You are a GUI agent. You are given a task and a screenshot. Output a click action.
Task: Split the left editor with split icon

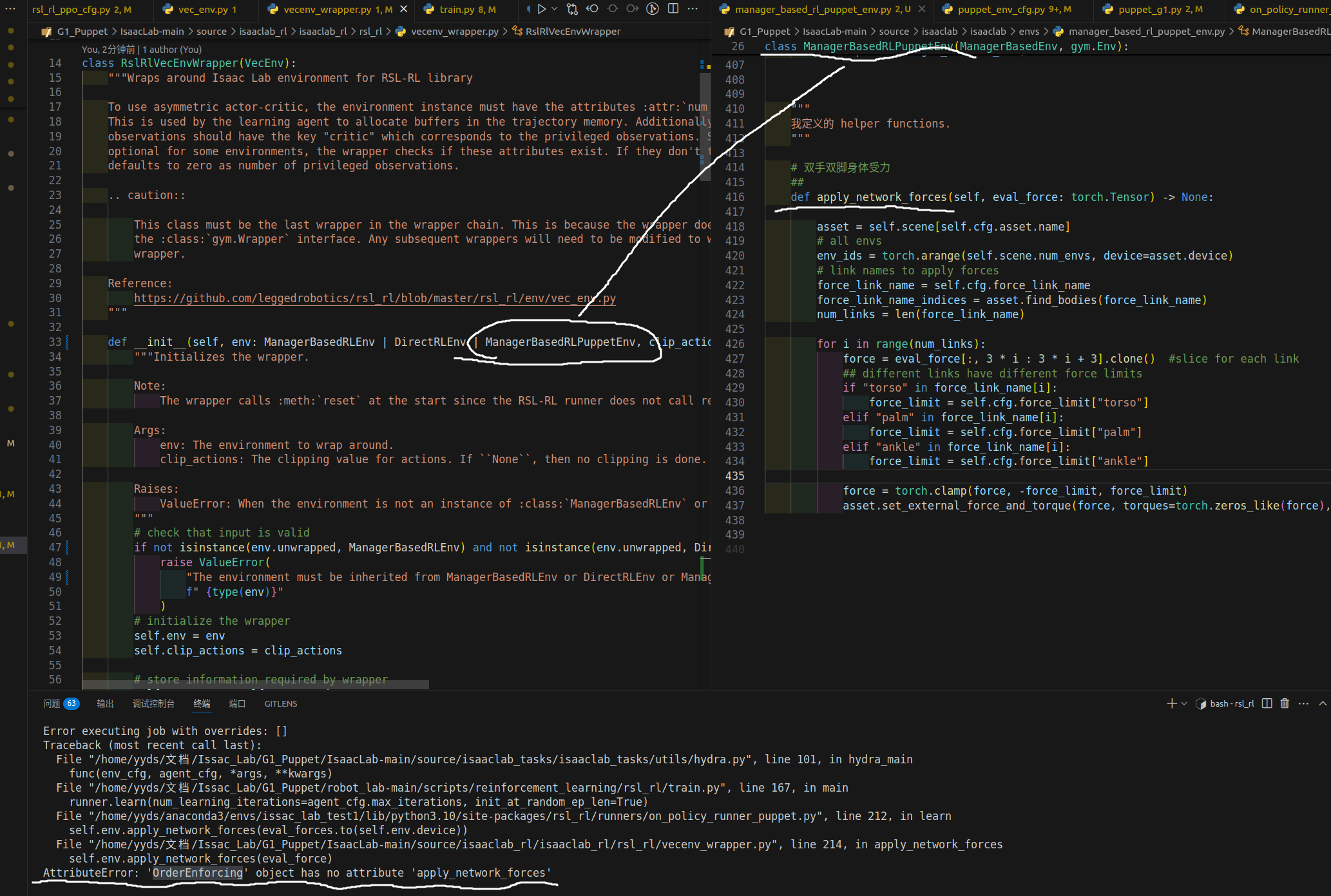click(x=673, y=9)
